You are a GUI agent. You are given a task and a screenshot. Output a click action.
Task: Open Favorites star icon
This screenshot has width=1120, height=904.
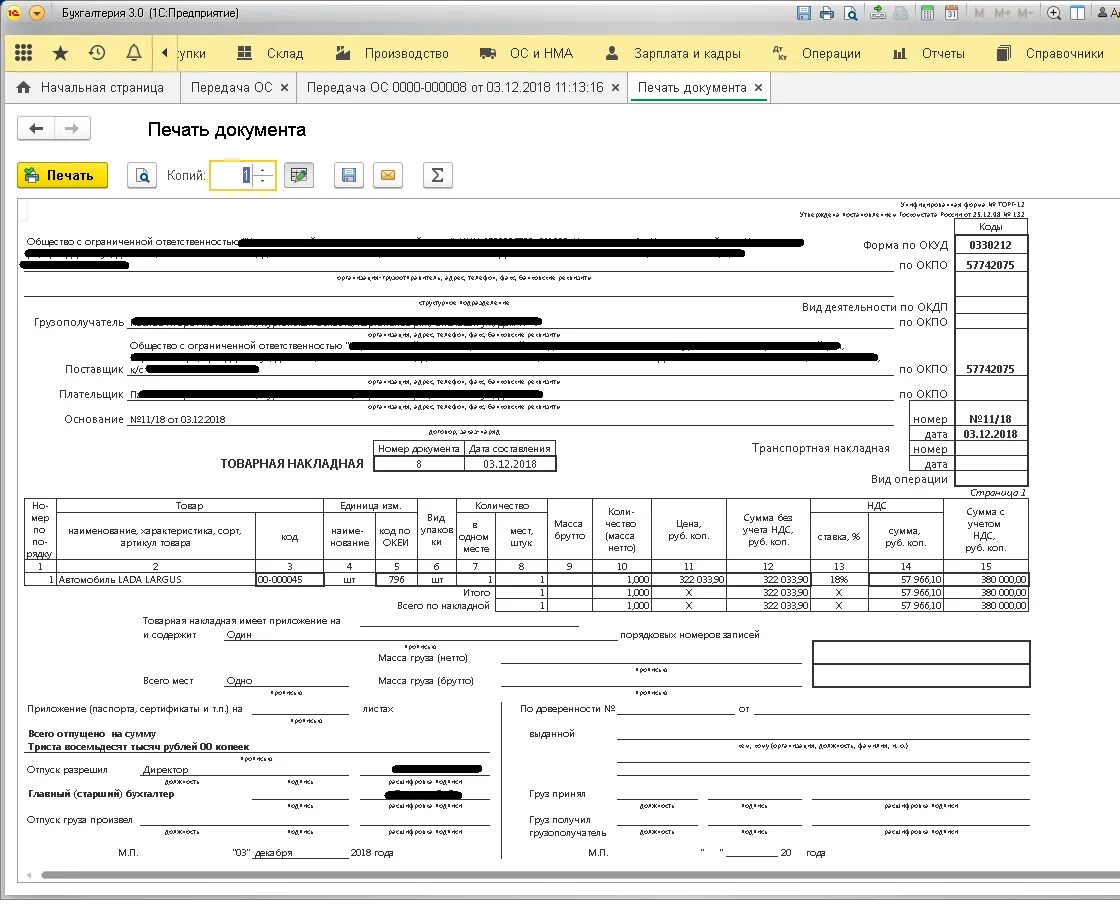[x=61, y=52]
